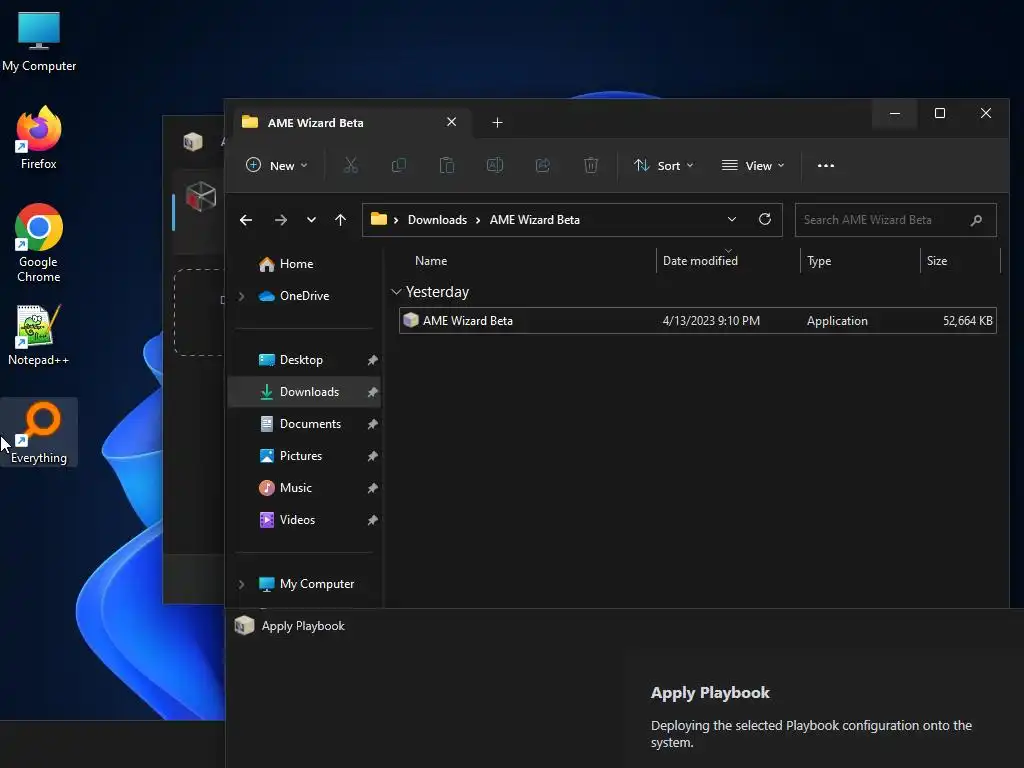Image resolution: width=1024 pixels, height=768 pixels.
Task: Click the Cut scissors icon in the toolbar
Action: 351,165
